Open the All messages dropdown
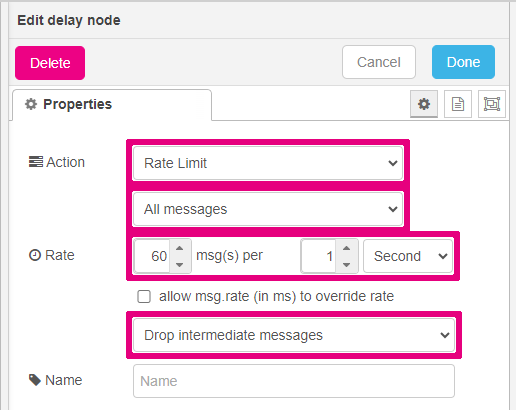 coord(268,209)
